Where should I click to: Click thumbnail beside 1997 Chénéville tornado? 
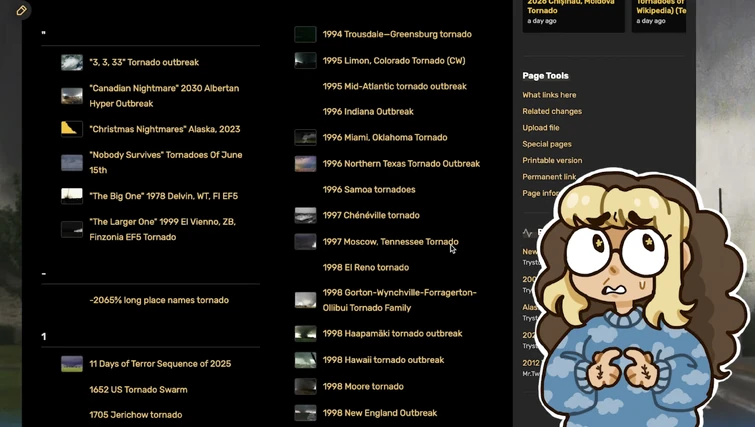point(305,215)
